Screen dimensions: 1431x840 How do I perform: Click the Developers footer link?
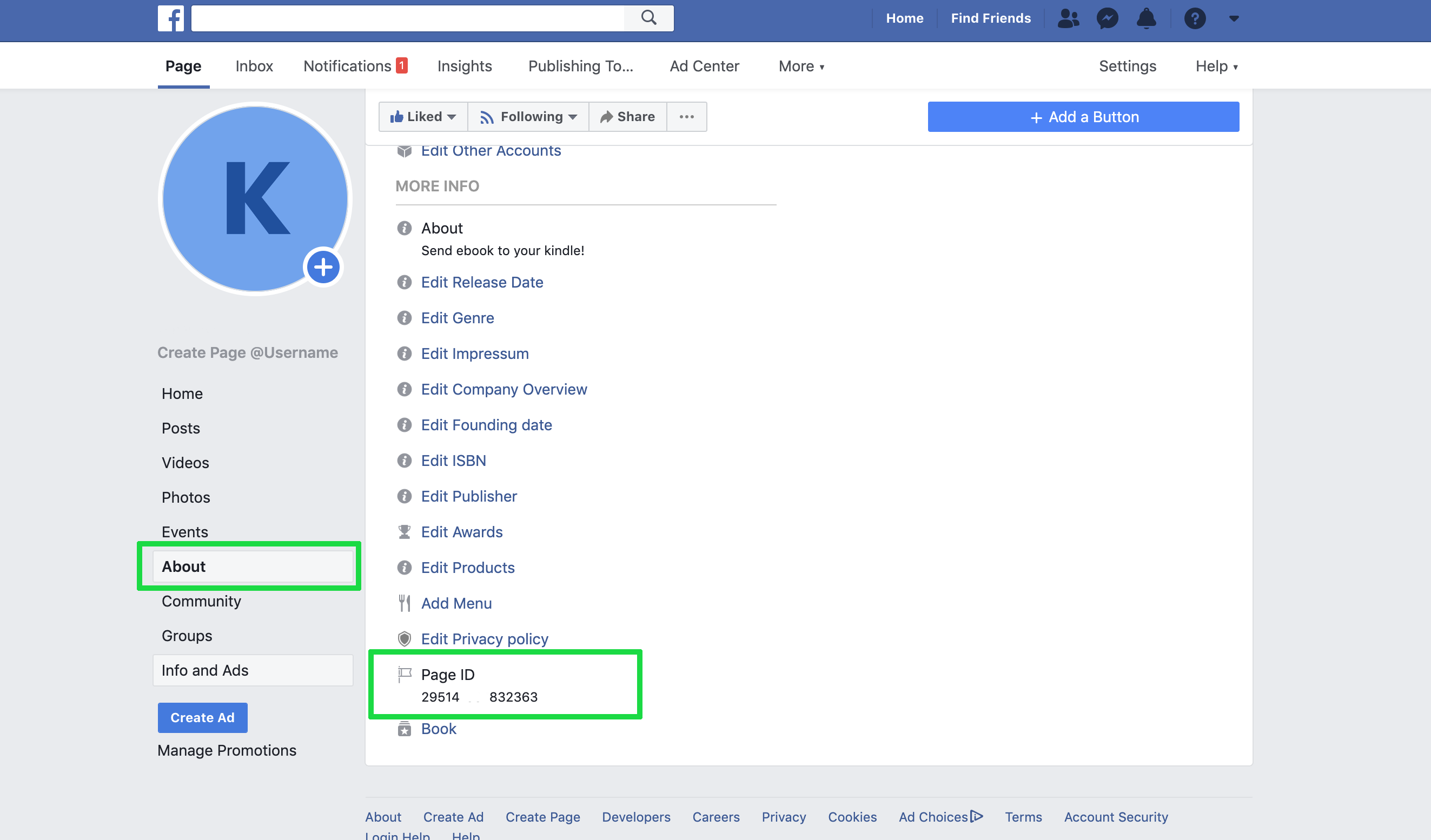click(636, 817)
